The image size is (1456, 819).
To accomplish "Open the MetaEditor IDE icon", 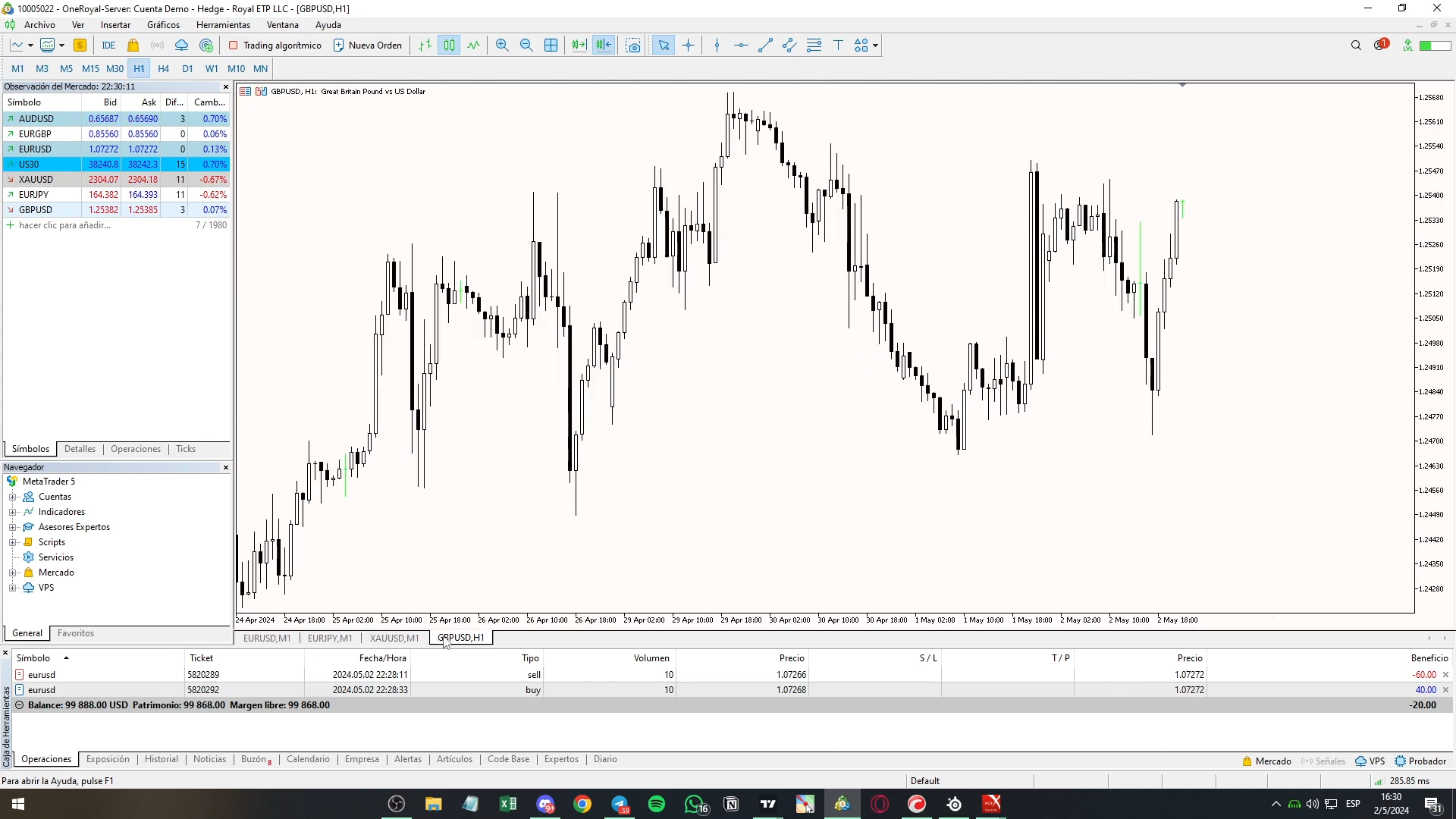I will [108, 45].
